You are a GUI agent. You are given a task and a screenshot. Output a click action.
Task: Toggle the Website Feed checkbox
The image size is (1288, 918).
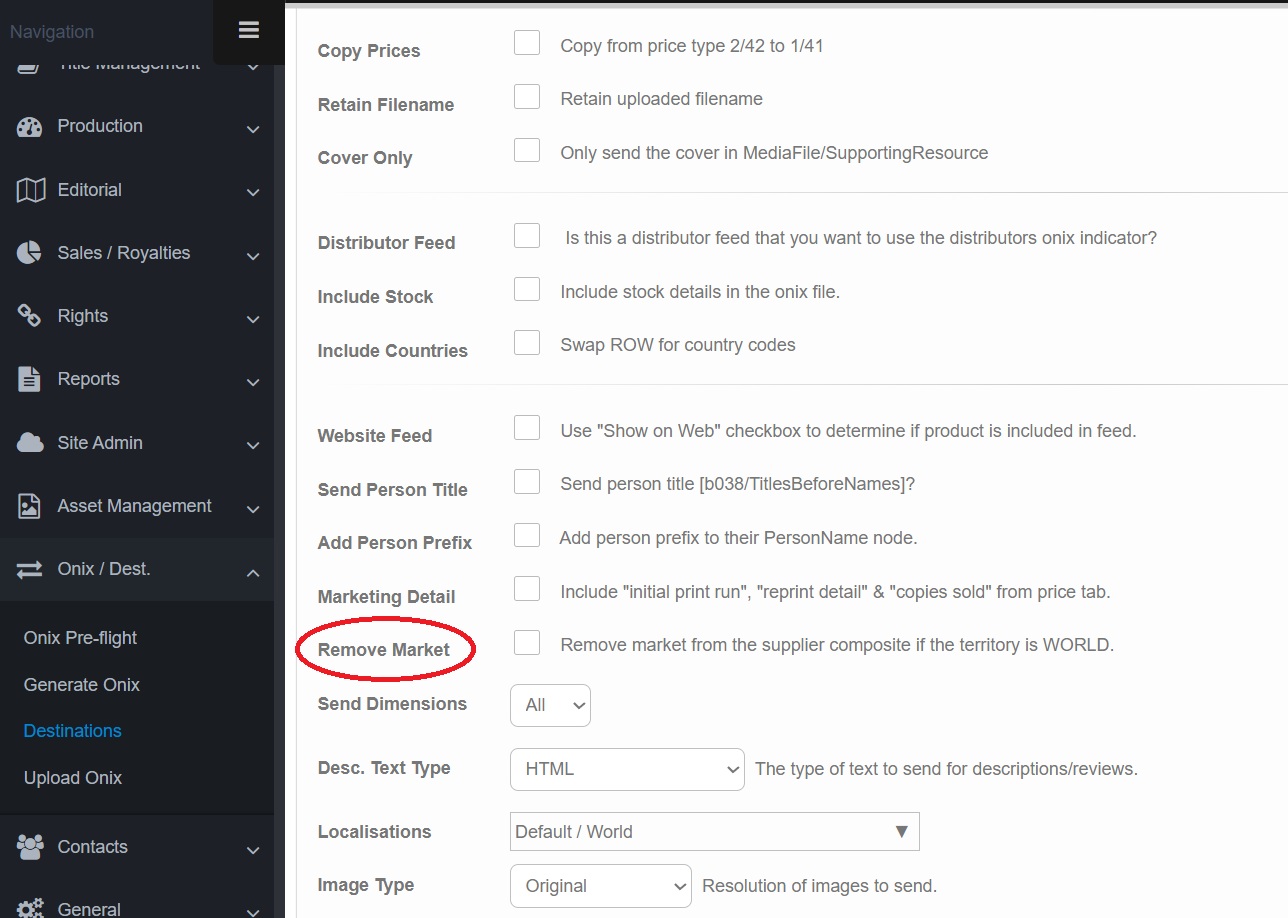pos(527,429)
